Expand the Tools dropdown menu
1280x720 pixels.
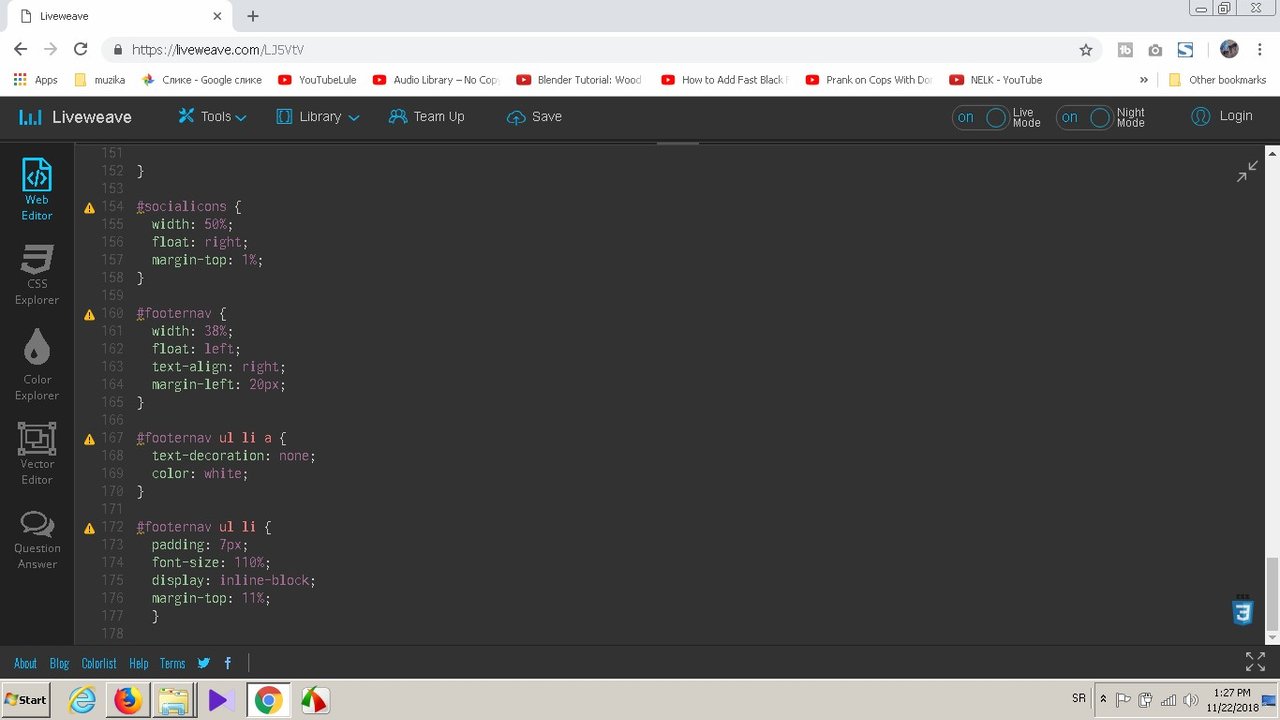[x=212, y=117]
